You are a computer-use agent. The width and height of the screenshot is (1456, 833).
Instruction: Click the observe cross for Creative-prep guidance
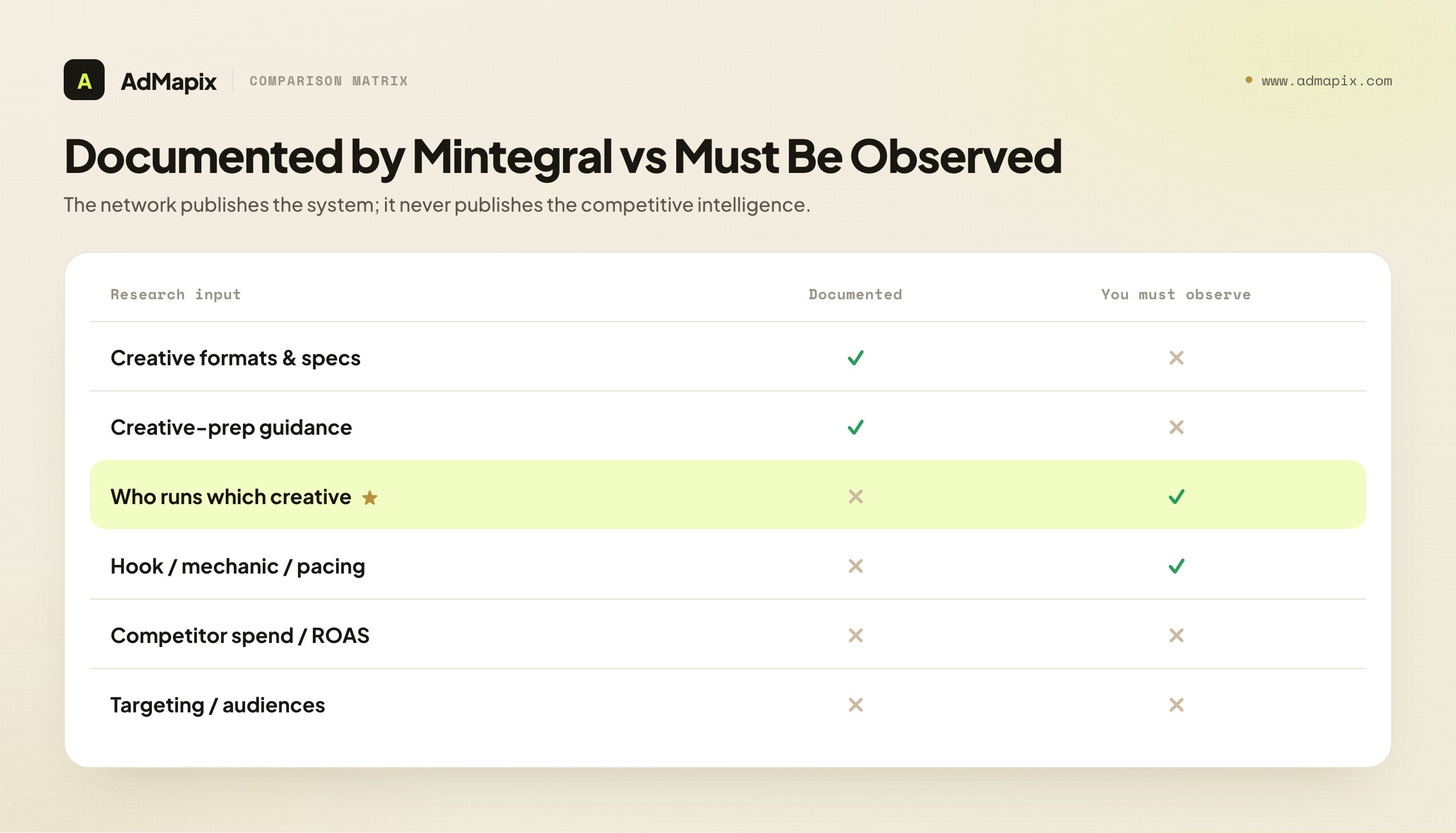point(1176,427)
